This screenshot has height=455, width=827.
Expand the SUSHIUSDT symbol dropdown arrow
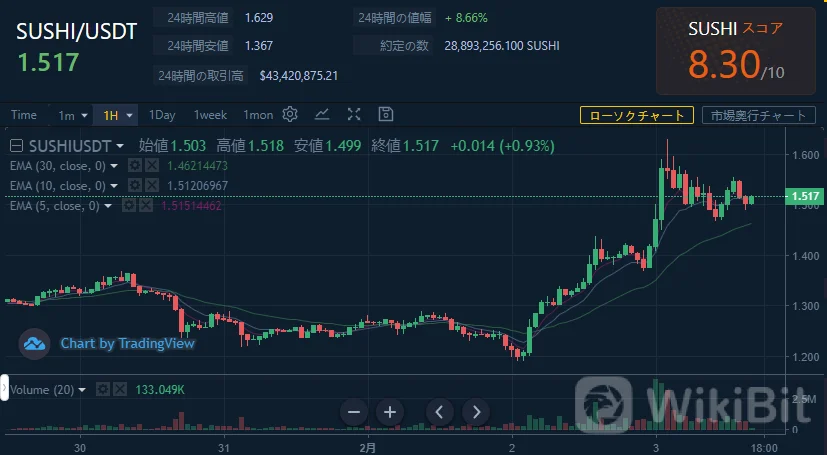120,146
